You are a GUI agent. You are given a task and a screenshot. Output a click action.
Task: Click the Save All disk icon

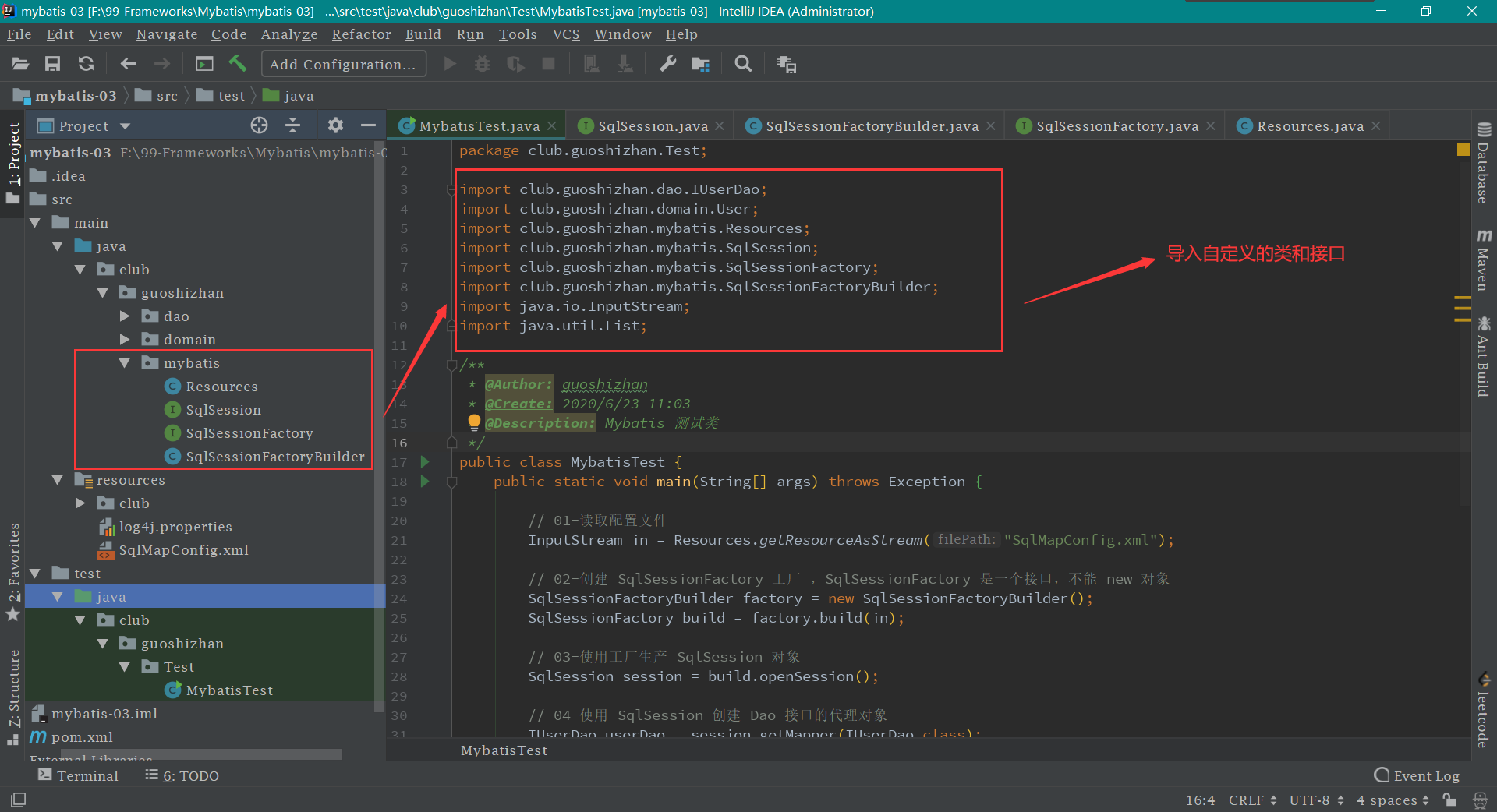point(53,64)
